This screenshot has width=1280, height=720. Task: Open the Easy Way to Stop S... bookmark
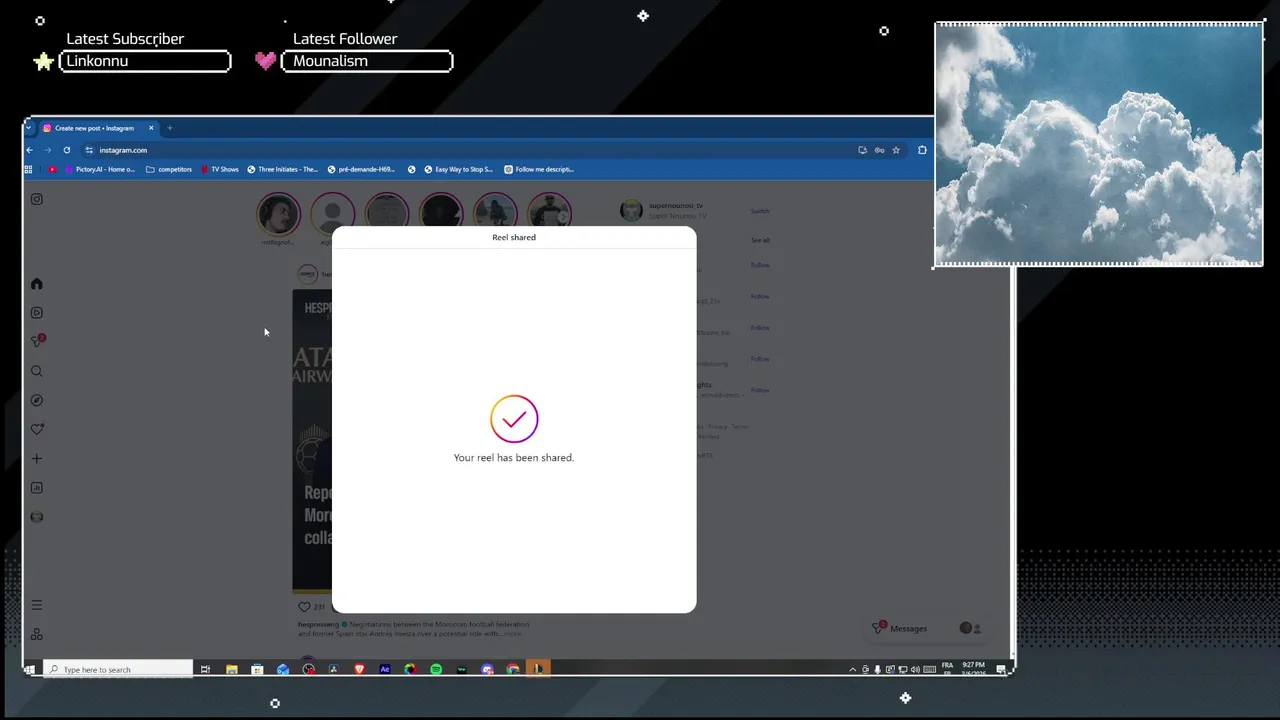click(457, 169)
